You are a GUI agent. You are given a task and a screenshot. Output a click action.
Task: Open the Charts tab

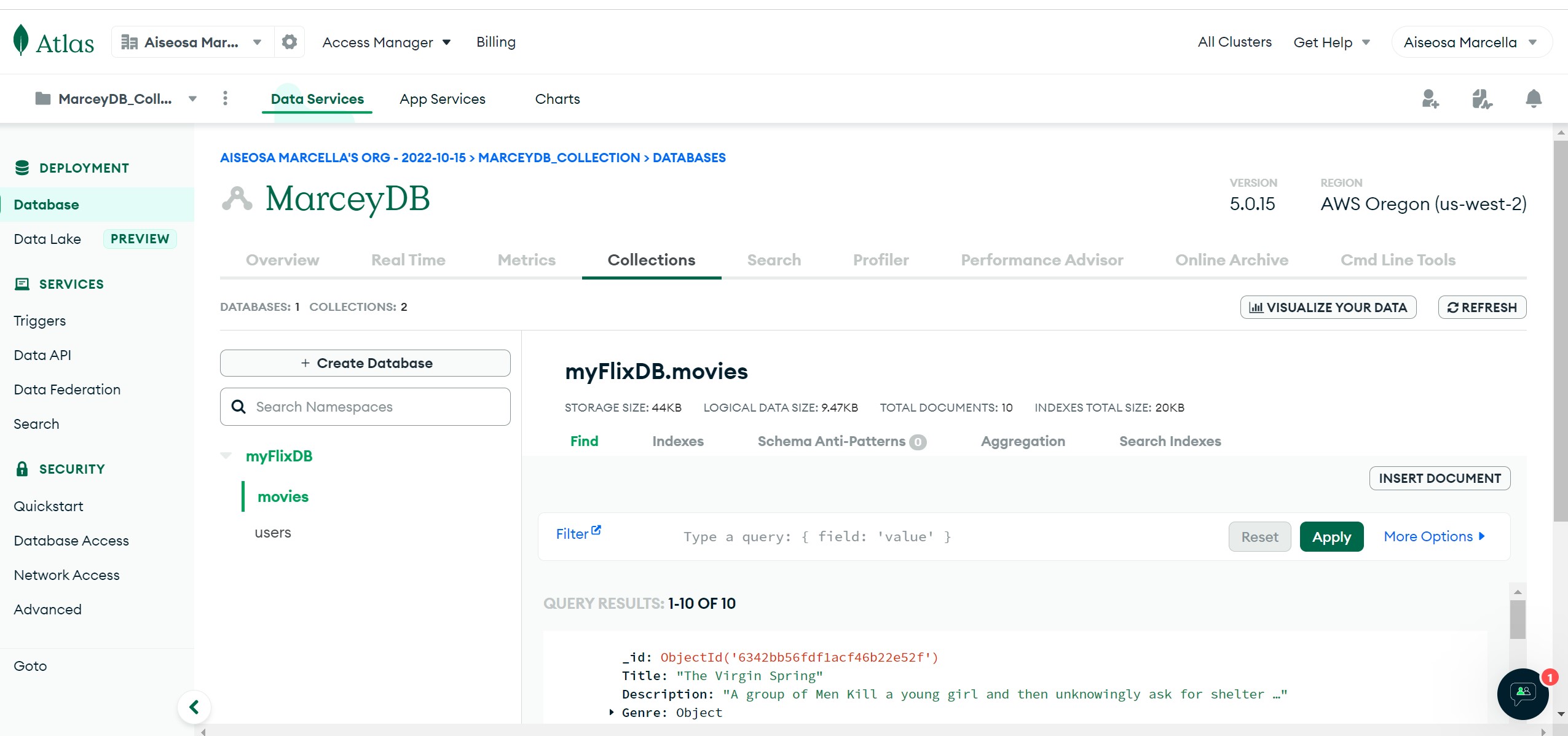(x=557, y=99)
